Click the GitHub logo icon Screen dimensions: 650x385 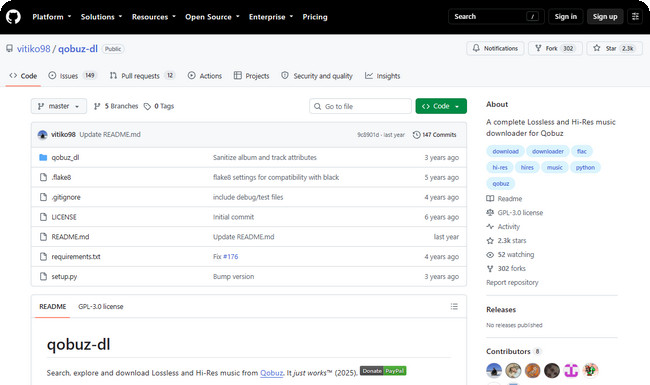pos(13,17)
